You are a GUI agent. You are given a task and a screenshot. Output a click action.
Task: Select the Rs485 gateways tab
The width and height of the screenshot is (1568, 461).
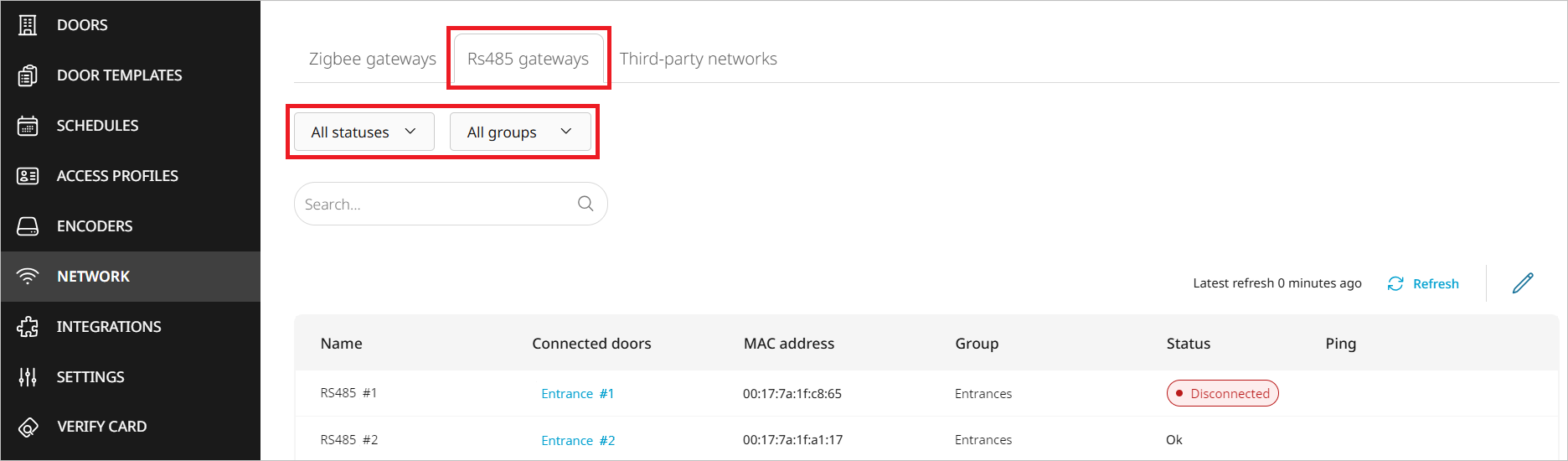tap(528, 59)
